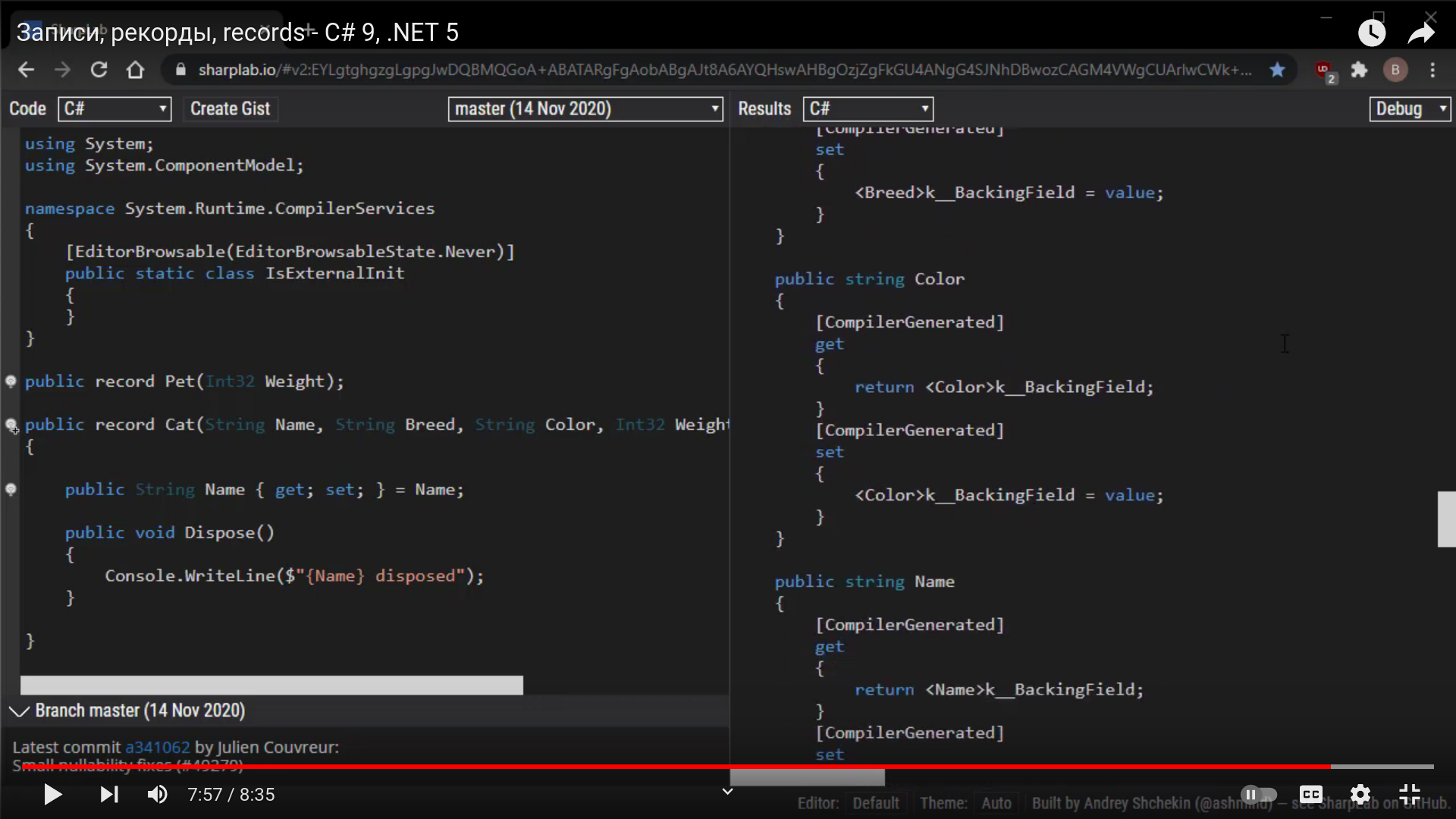Viewport: 1456px width, 819px height.
Task: Open the YouTube settings gear
Action: click(x=1360, y=794)
